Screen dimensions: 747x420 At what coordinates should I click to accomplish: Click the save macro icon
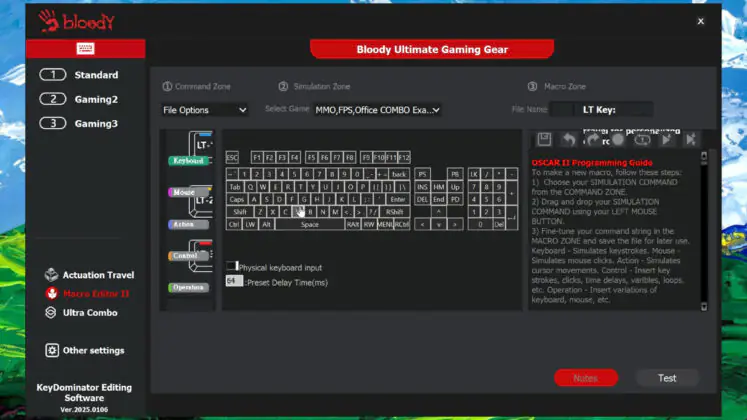544,140
